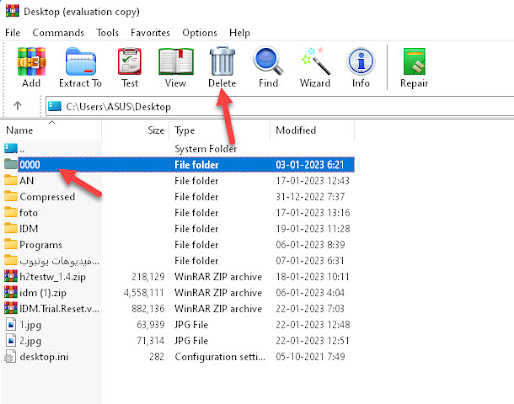Click the Repair archive icon
The image size is (514, 404).
(x=414, y=67)
